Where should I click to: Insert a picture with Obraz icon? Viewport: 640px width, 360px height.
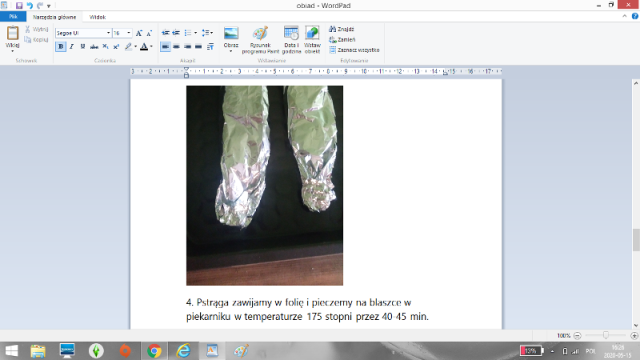tap(231, 33)
